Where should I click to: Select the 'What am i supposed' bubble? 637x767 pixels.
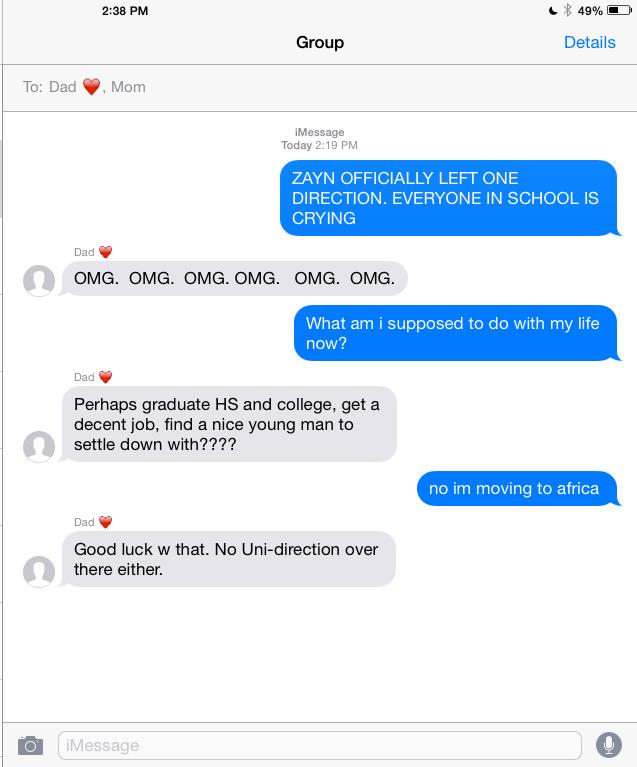click(456, 333)
